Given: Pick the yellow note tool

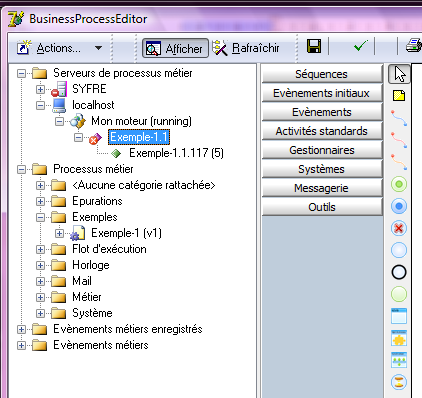Looking at the screenshot, I should coord(399,96).
